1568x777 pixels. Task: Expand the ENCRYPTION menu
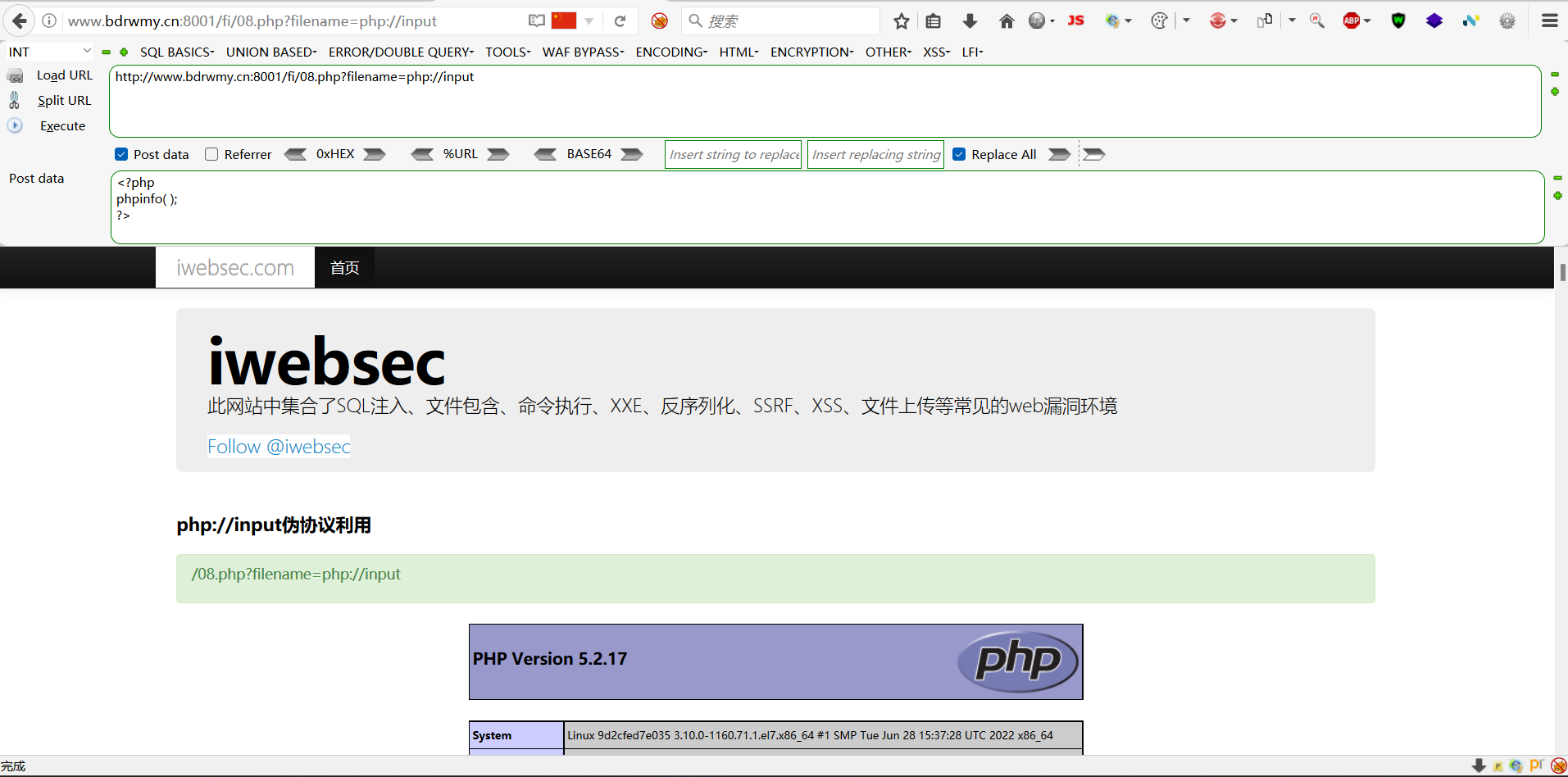click(x=812, y=52)
